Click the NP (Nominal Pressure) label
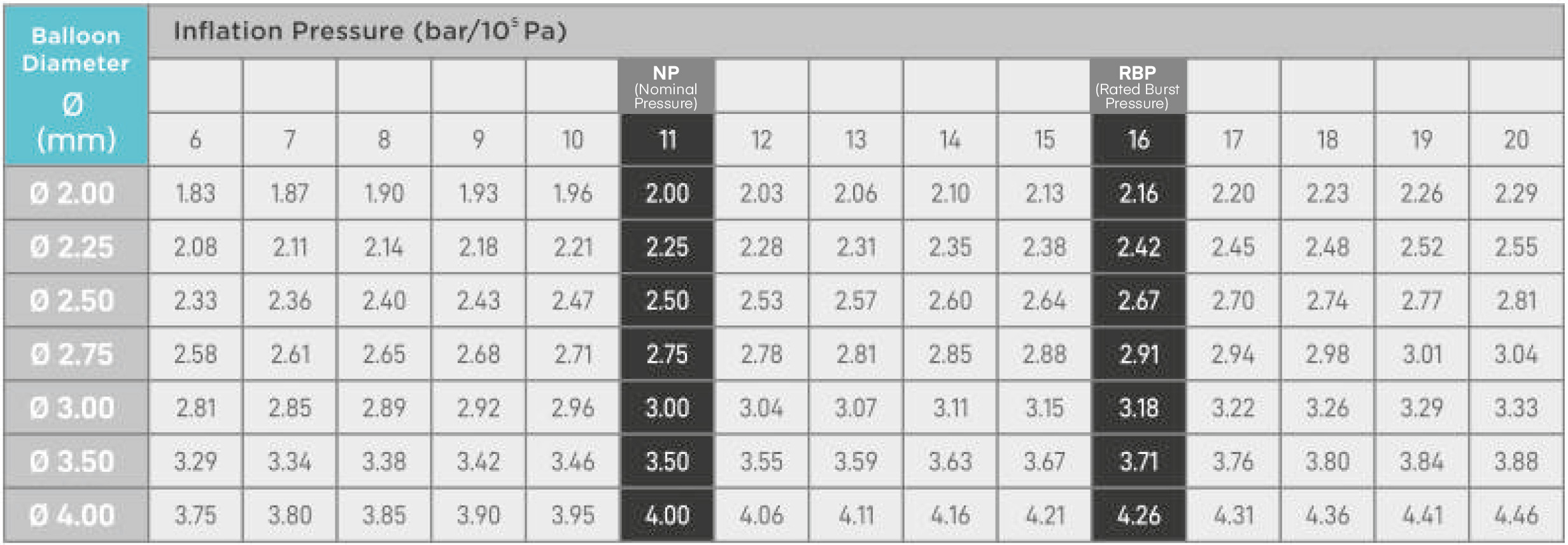Viewport: 1568px width, 545px height. tap(666, 87)
